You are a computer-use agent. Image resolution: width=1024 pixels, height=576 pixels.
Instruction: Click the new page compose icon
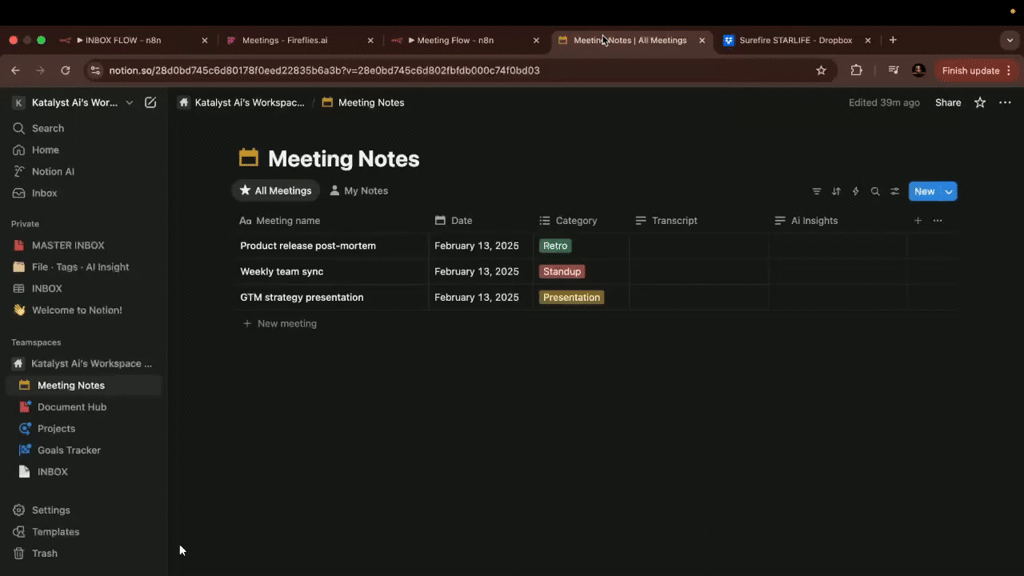click(151, 102)
